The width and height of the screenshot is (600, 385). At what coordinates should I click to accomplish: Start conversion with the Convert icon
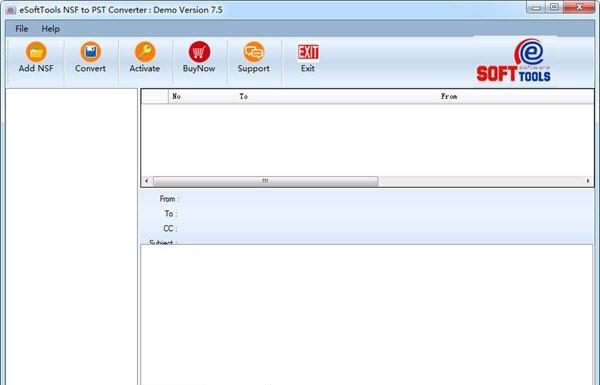click(x=91, y=52)
